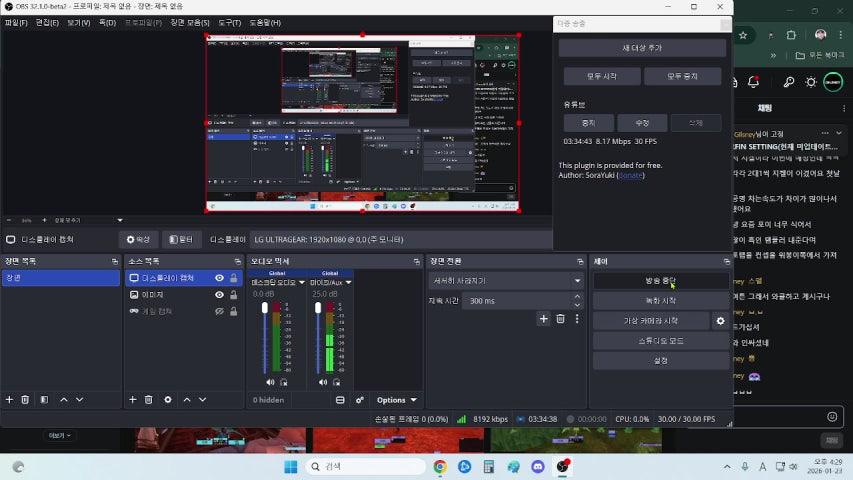Show the 게임 캡쳐 source via crossed eye
Image resolution: width=853 pixels, height=480 pixels.
tap(219, 311)
